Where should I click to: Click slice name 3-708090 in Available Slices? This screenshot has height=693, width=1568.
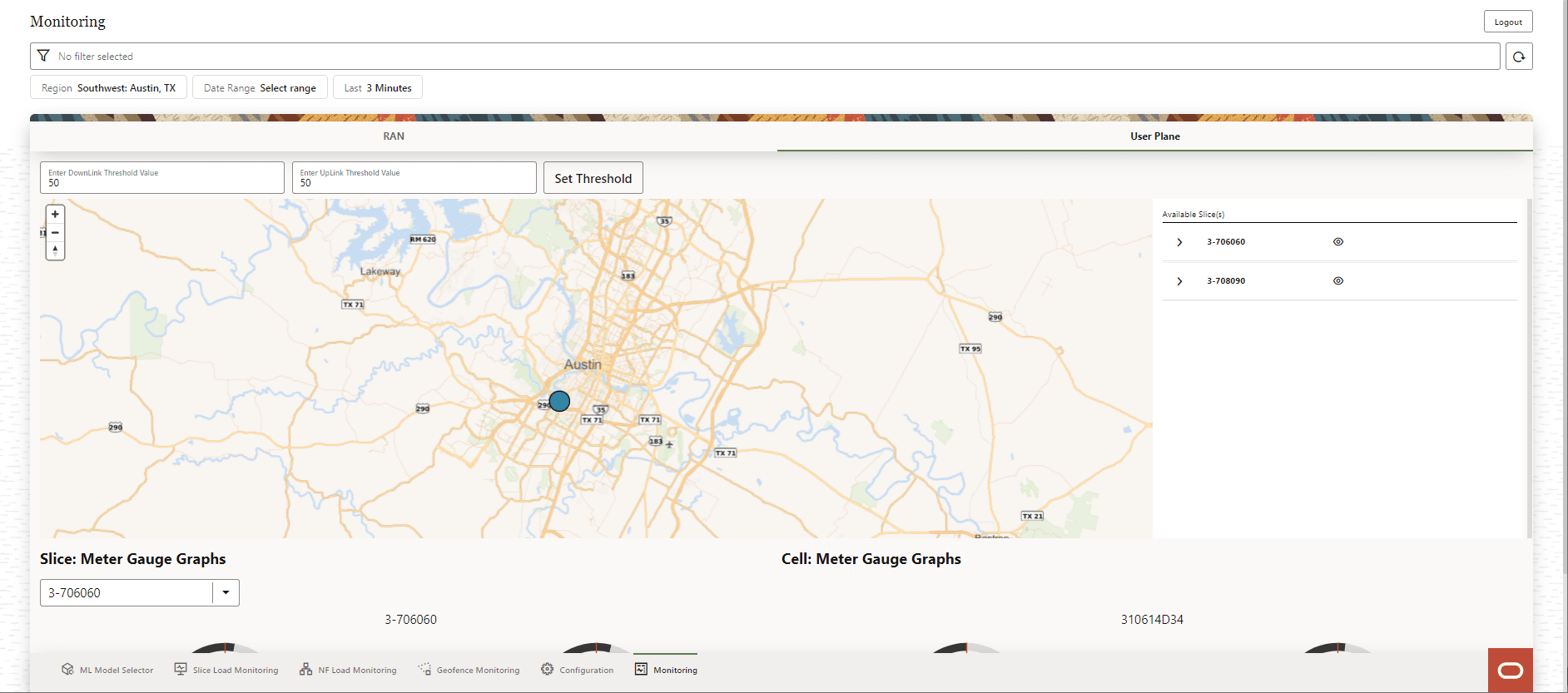coord(1226,281)
